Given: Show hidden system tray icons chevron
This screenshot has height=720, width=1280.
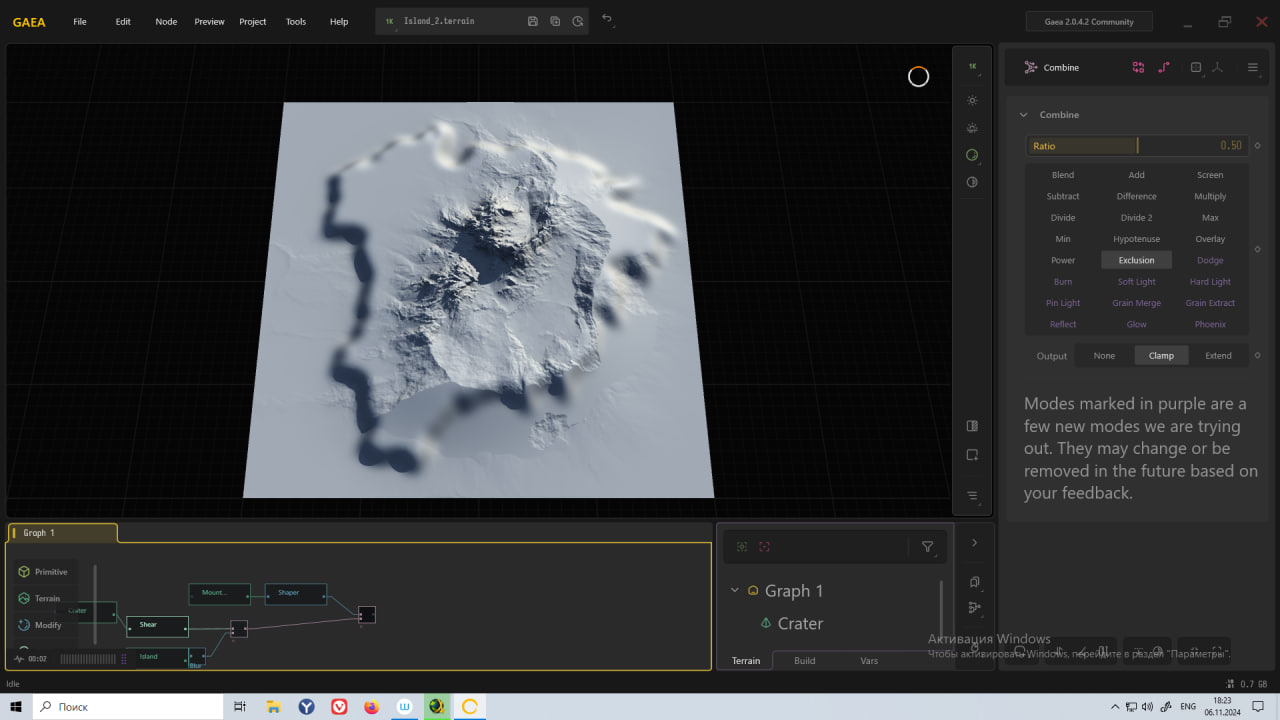Looking at the screenshot, I should click(x=1115, y=706).
